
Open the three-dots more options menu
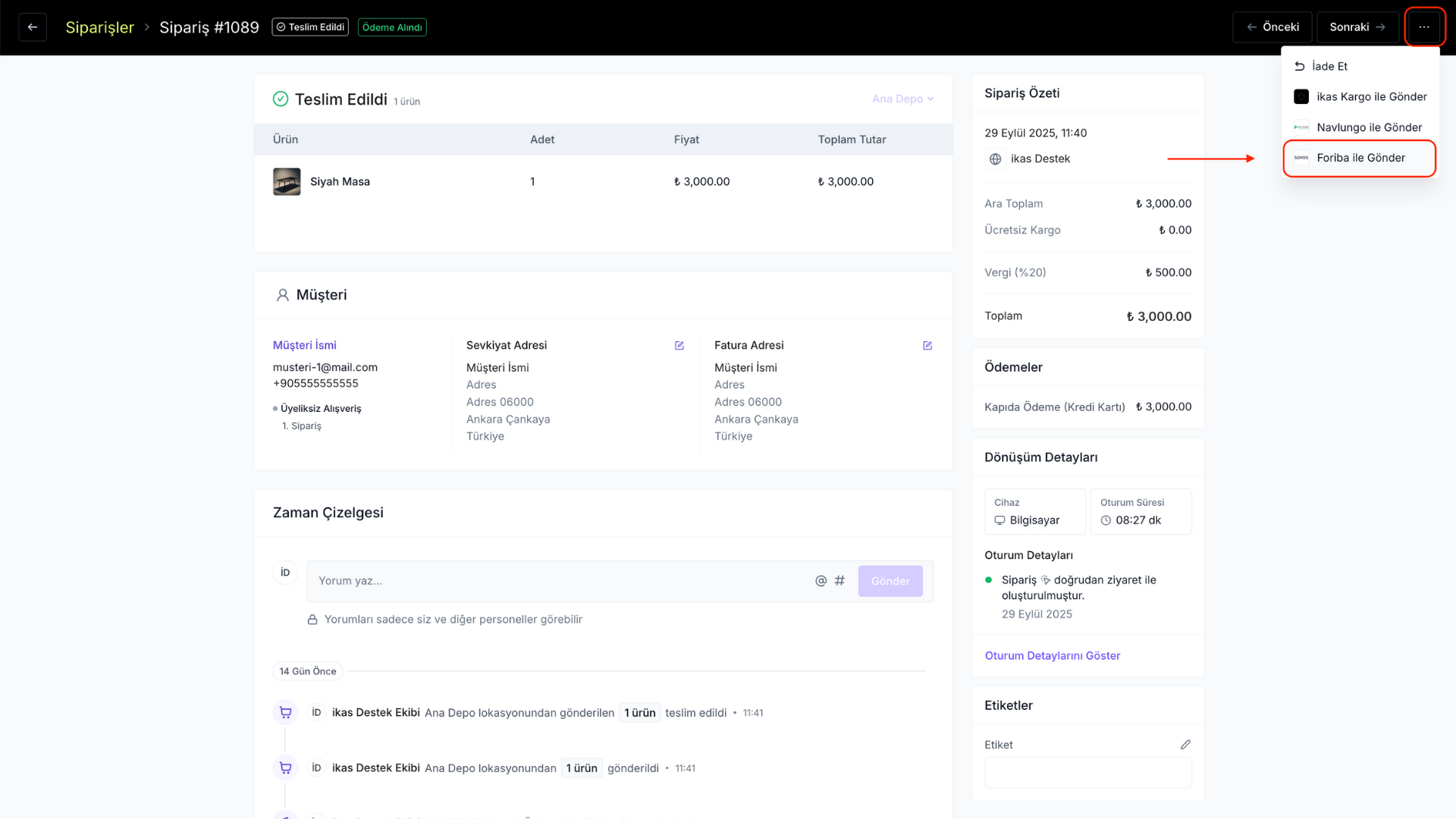1424,27
